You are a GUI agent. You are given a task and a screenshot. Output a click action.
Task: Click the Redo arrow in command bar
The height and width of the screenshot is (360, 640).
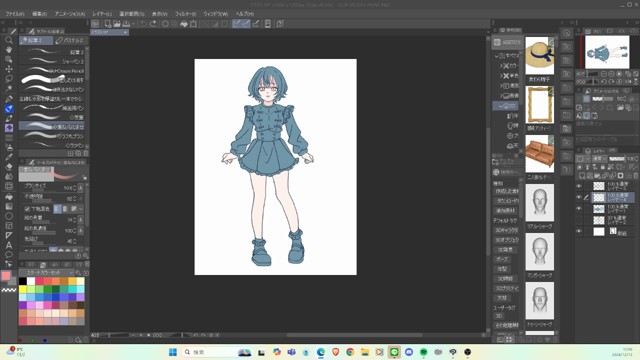pos(153,24)
